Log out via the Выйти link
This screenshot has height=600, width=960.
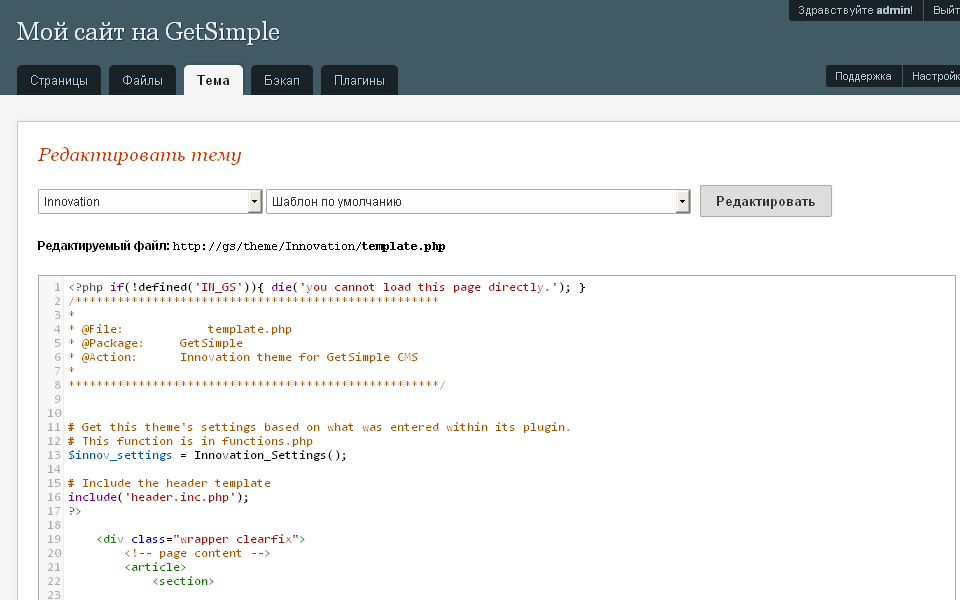pos(945,10)
